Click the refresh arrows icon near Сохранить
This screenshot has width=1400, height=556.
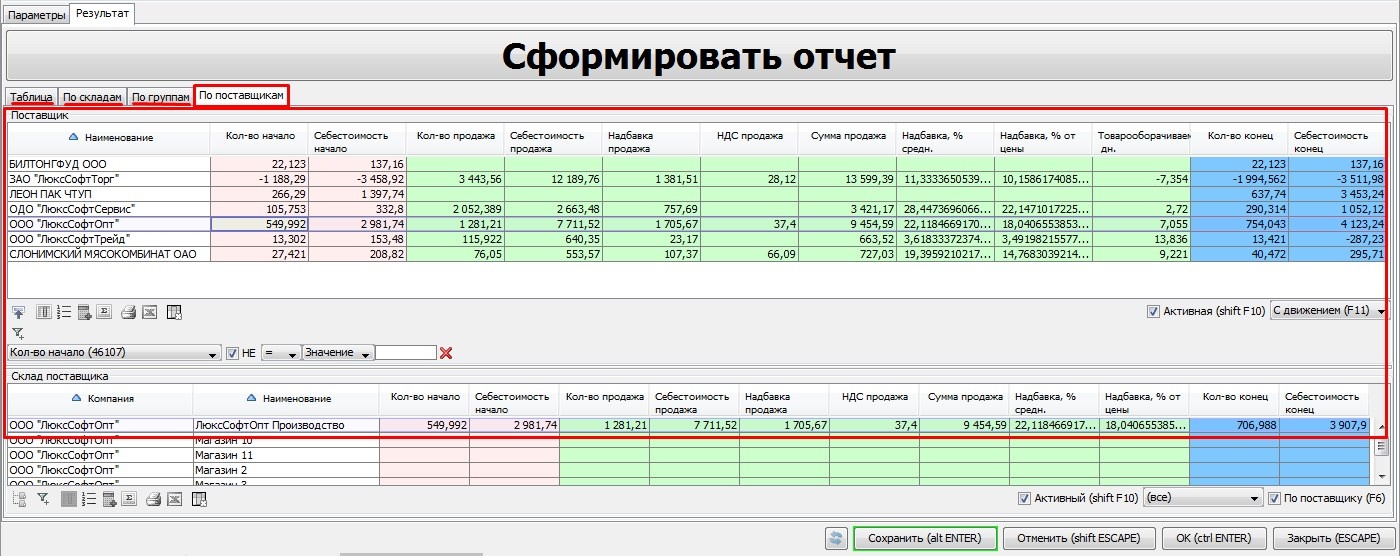(x=836, y=538)
